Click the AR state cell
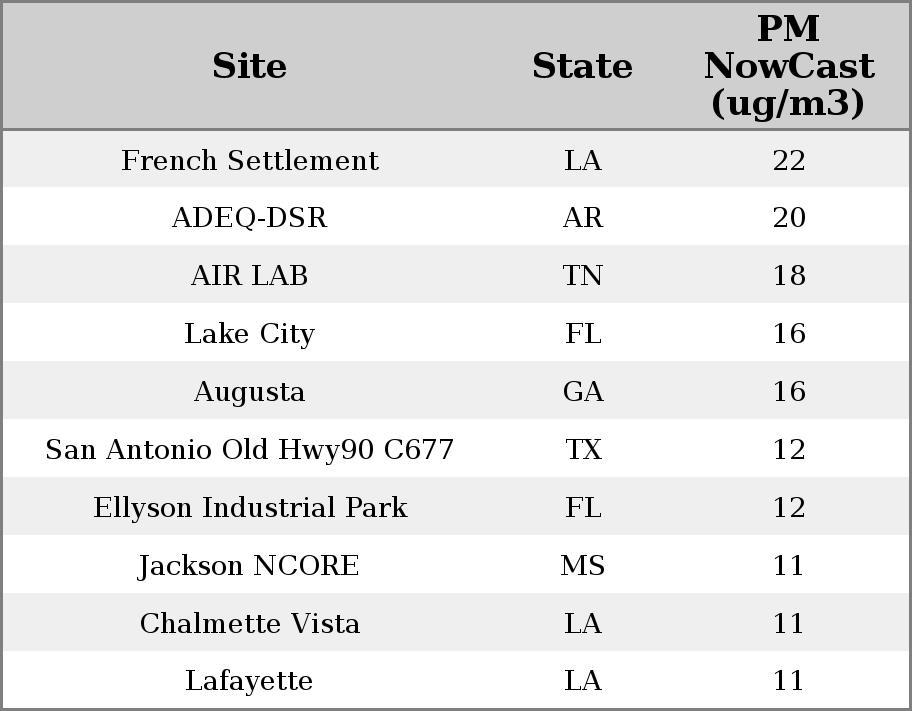 (583, 218)
